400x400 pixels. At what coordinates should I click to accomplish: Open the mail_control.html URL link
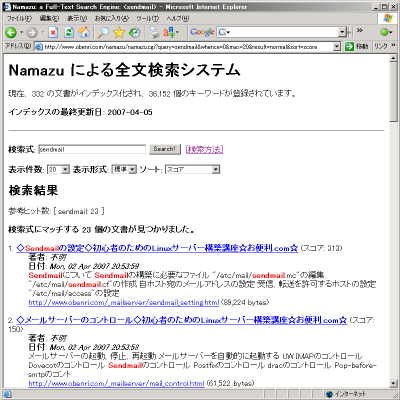[116, 383]
